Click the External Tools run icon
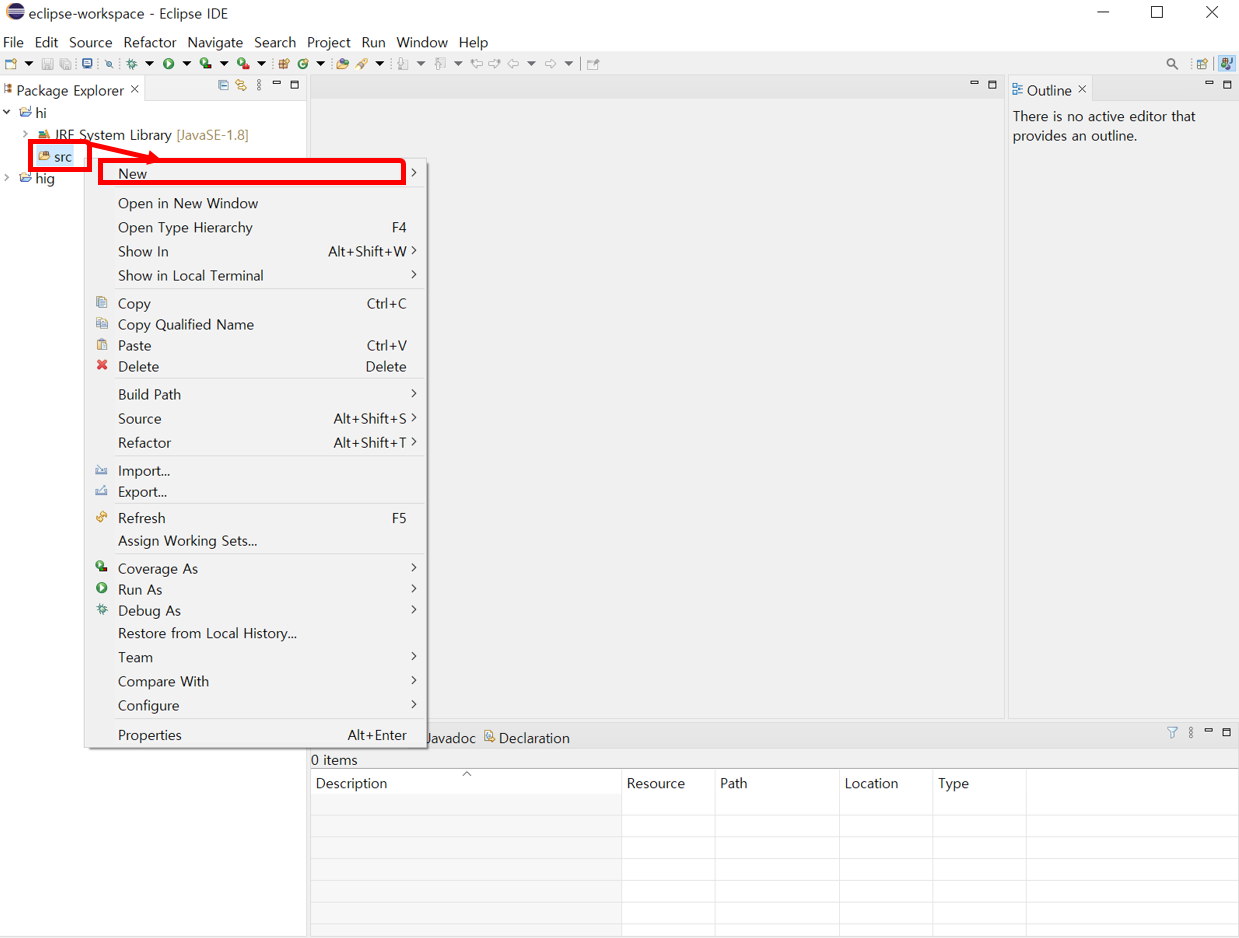 tap(243, 63)
